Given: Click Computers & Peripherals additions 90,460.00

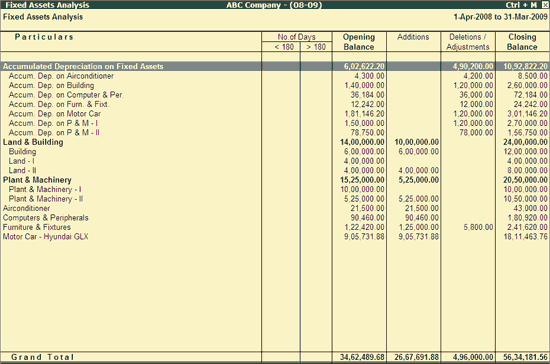Looking at the screenshot, I should (422, 218).
